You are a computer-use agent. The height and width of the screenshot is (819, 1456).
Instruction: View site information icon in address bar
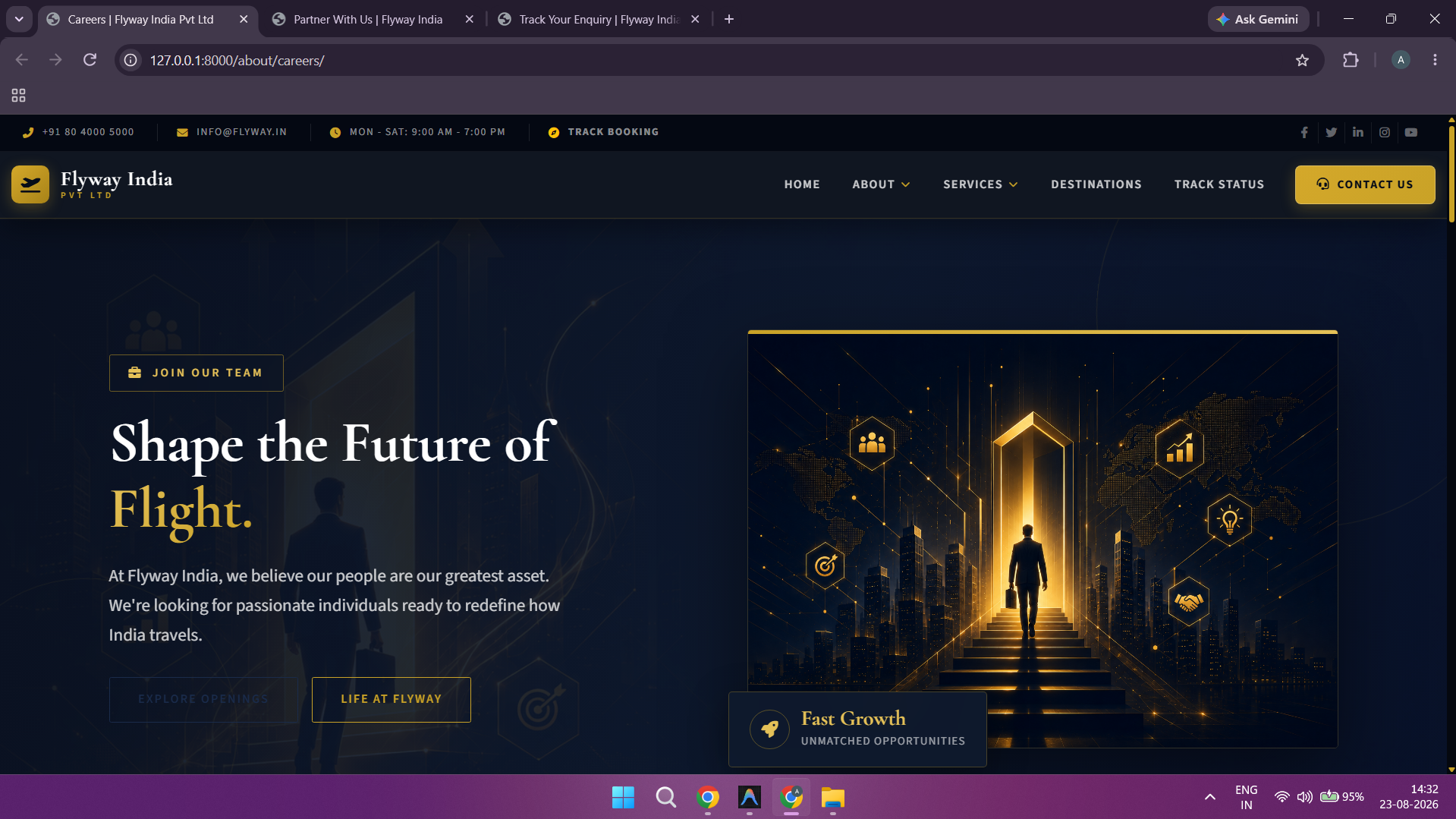tap(131, 60)
